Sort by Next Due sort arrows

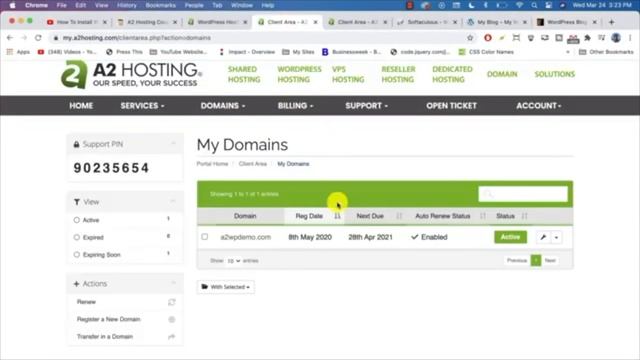[x=399, y=216]
